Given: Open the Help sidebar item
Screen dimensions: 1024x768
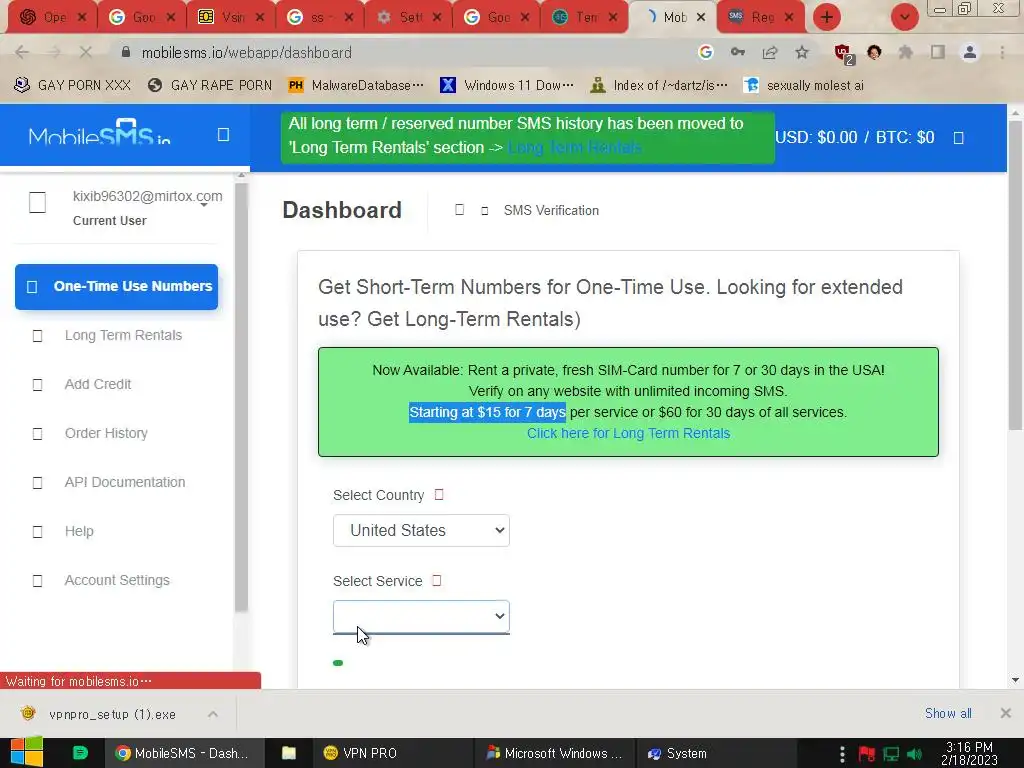Looking at the screenshot, I should (79, 531).
